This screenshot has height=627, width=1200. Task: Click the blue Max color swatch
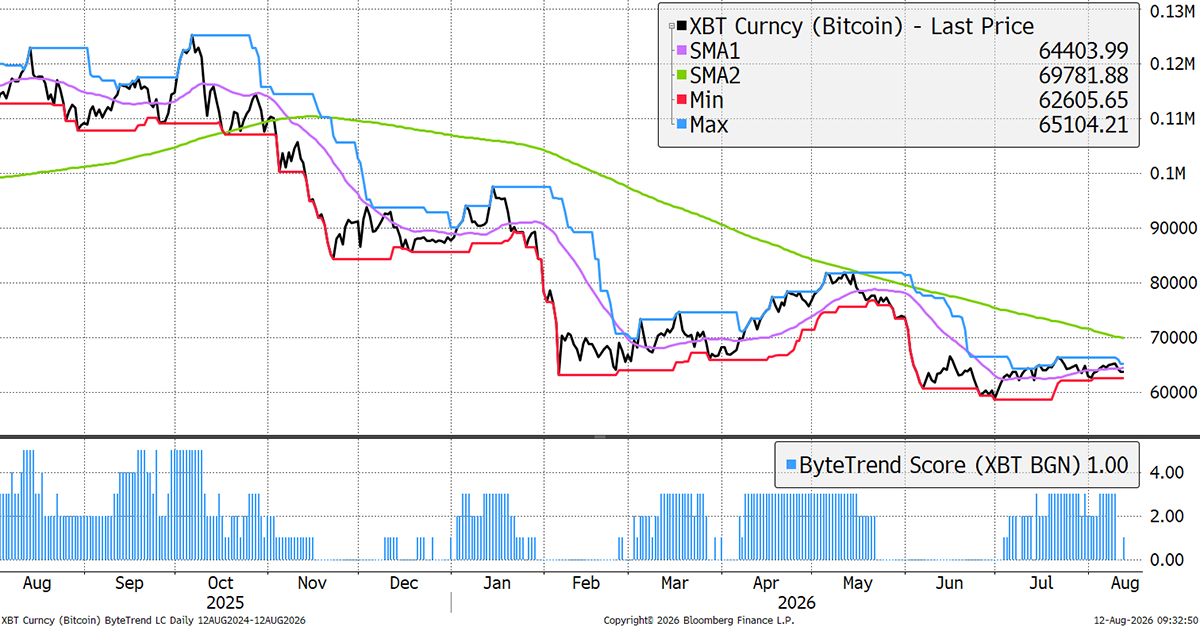(681, 125)
